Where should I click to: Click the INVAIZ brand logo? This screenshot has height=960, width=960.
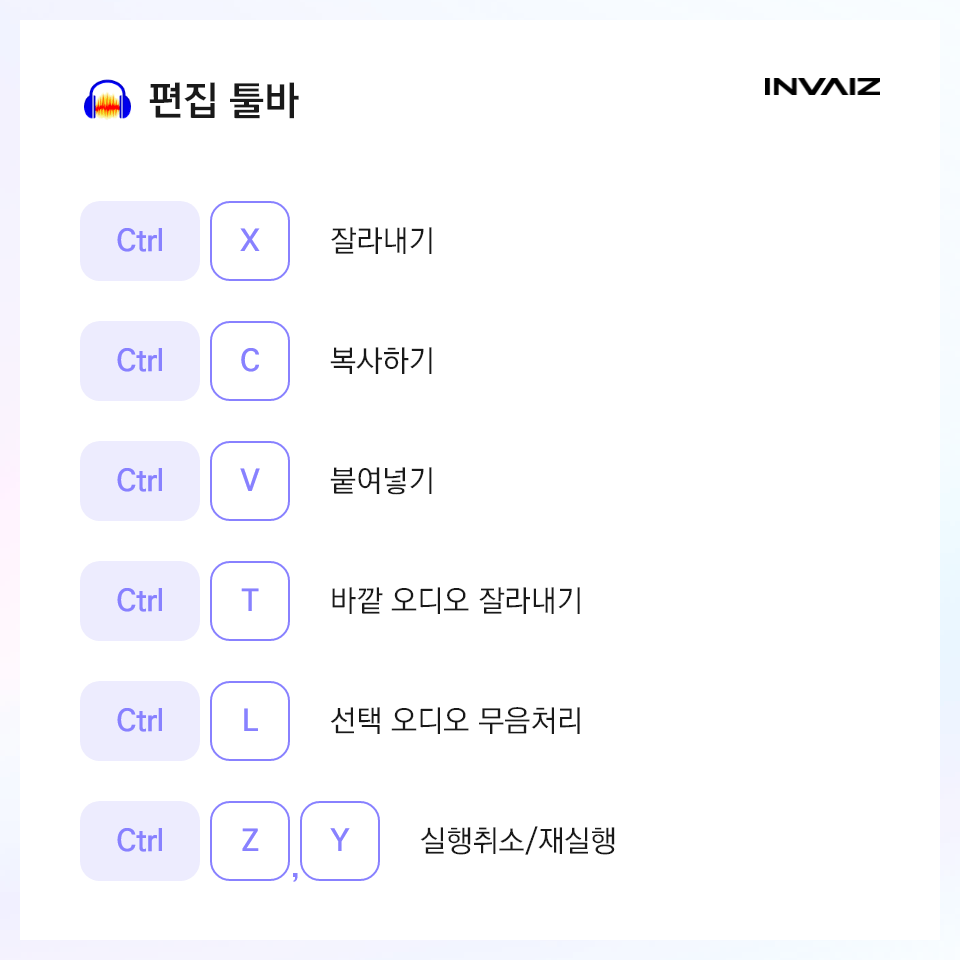pyautogui.click(x=822, y=87)
